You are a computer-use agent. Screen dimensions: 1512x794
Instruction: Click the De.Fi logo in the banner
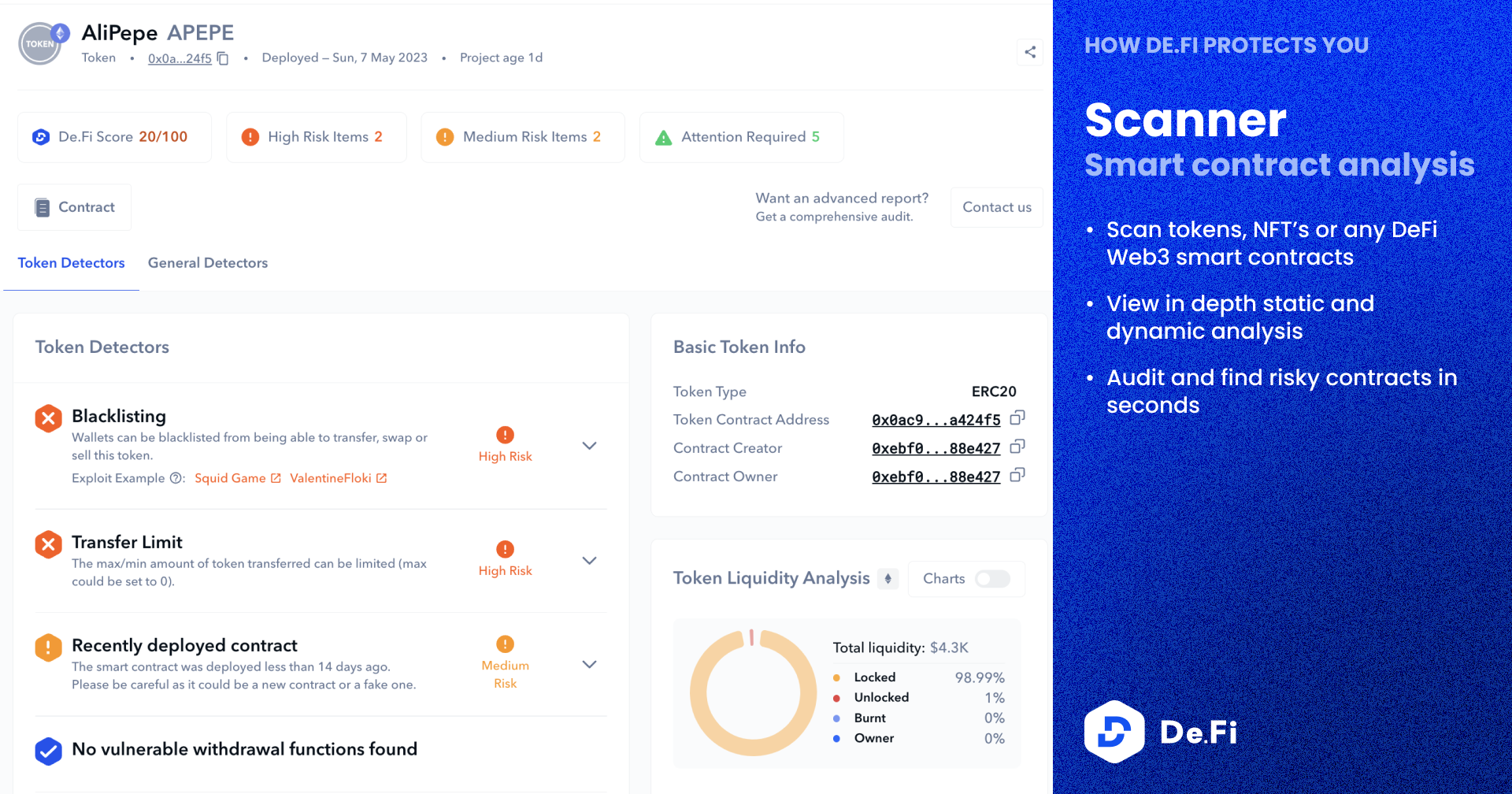(1160, 732)
